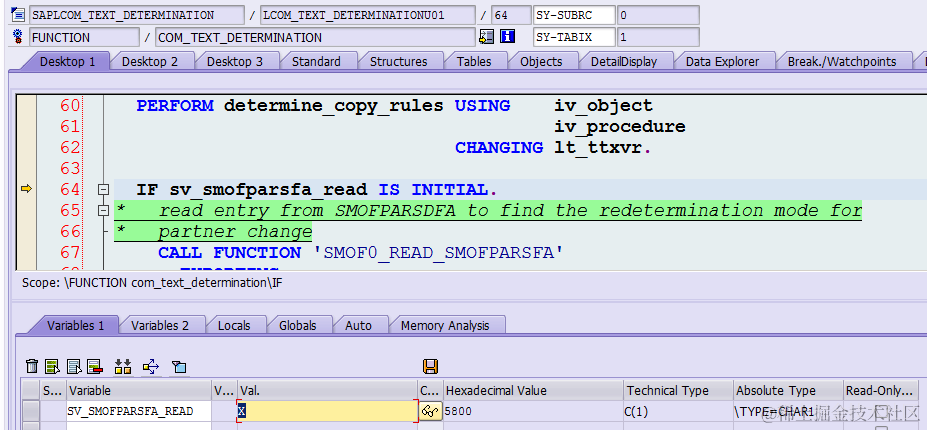Click determine_copy_rules in code line 60
Image resolution: width=927 pixels, height=430 pixels.
(333, 106)
